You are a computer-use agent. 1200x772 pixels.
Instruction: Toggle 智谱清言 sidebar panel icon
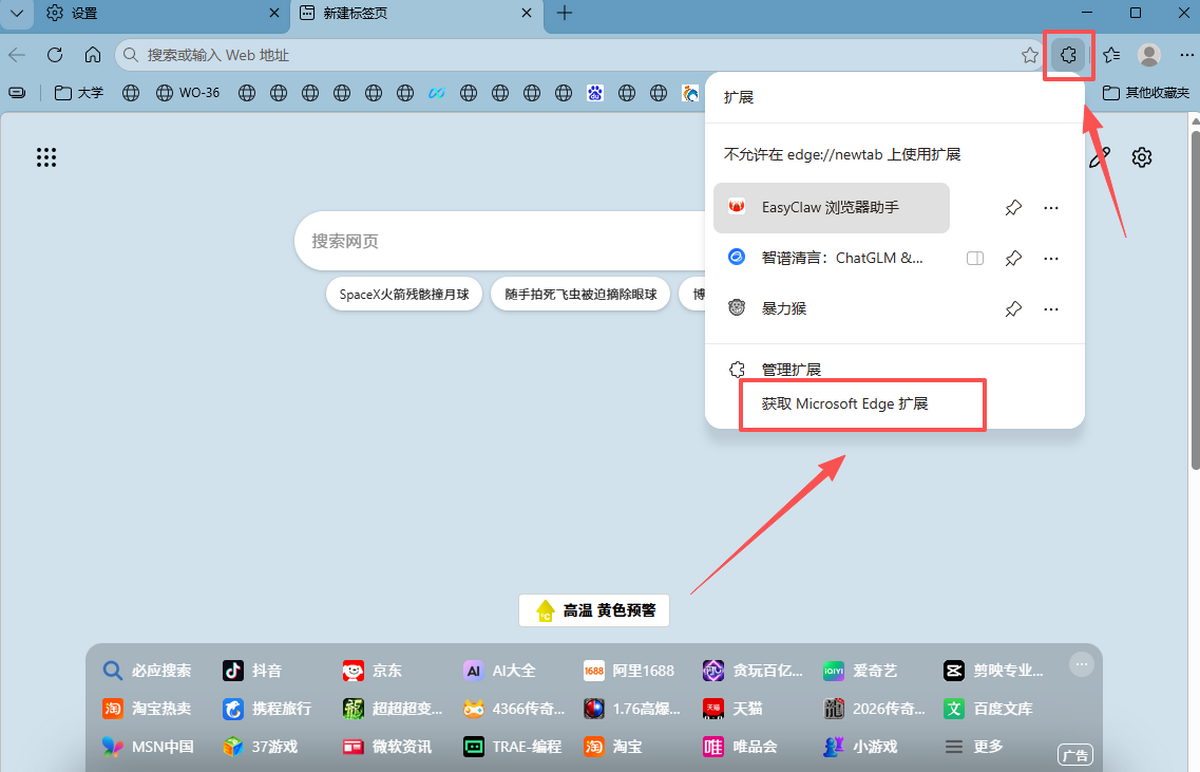pyautogui.click(x=975, y=258)
